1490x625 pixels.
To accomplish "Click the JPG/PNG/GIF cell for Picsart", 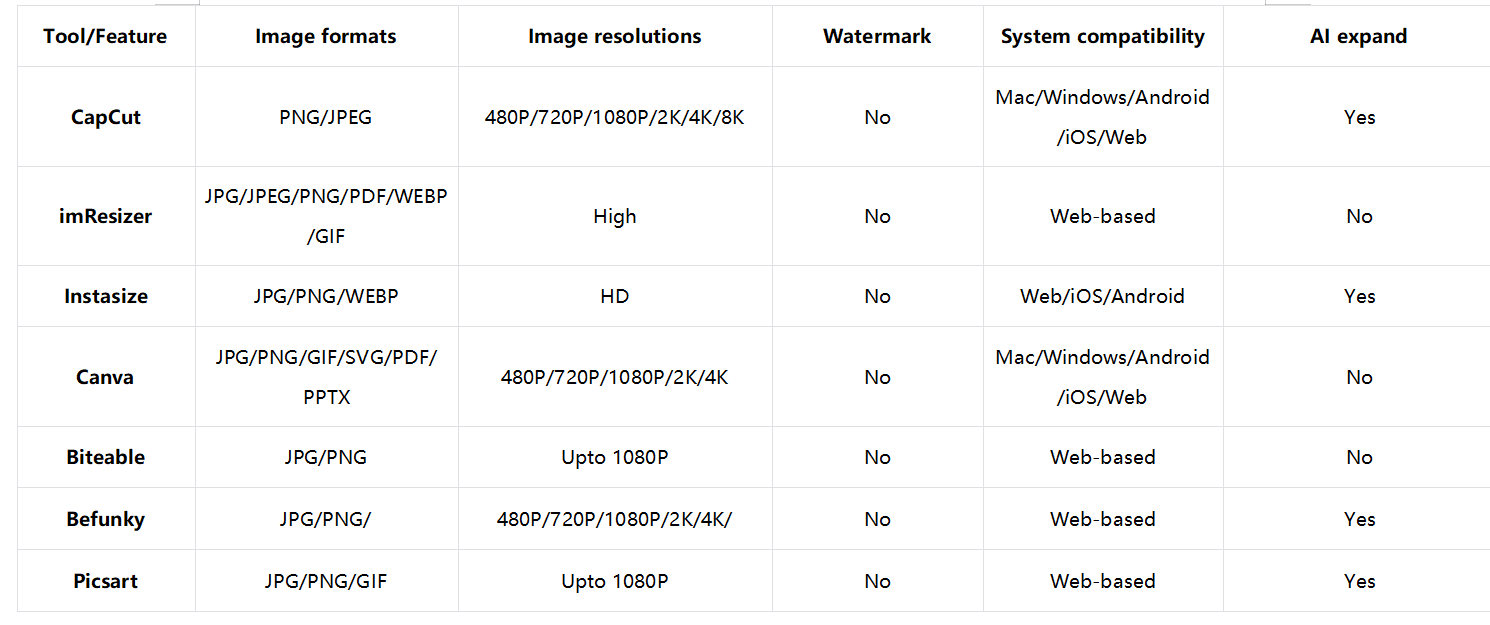I will click(x=326, y=581).
